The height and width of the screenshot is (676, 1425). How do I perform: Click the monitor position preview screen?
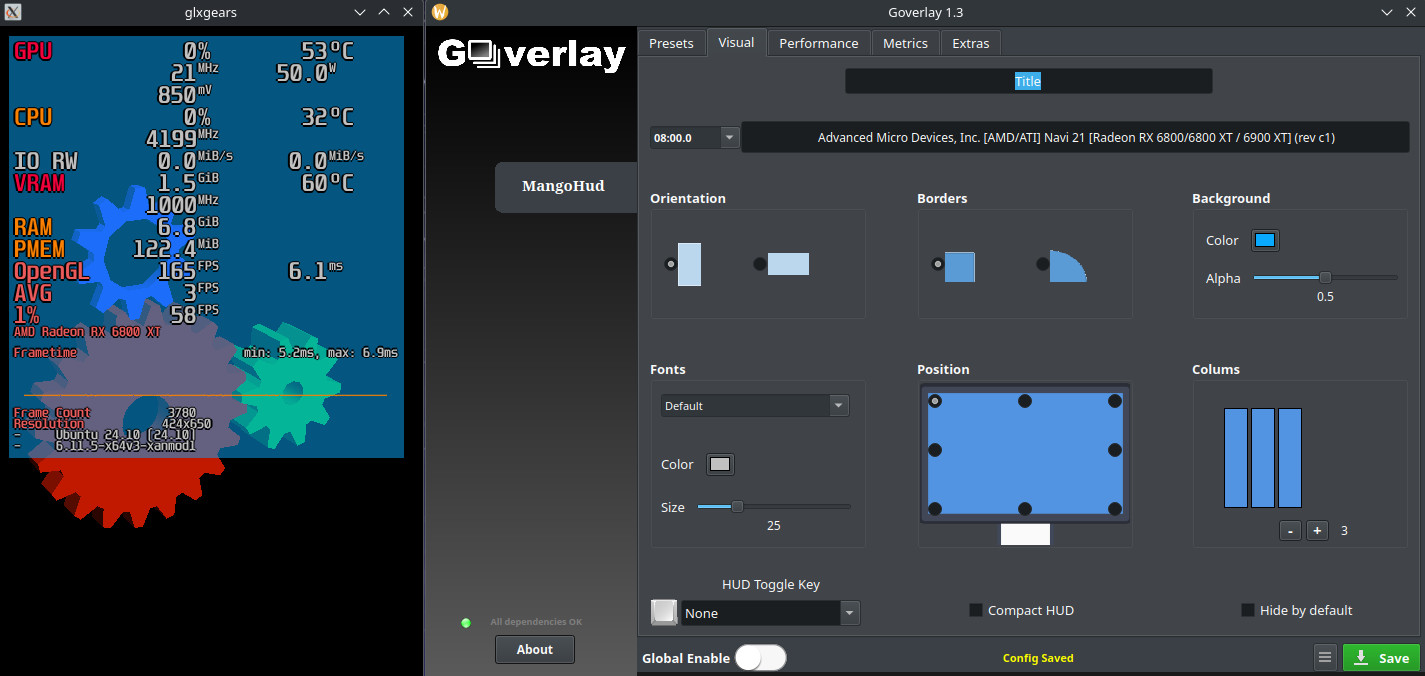click(x=1025, y=454)
